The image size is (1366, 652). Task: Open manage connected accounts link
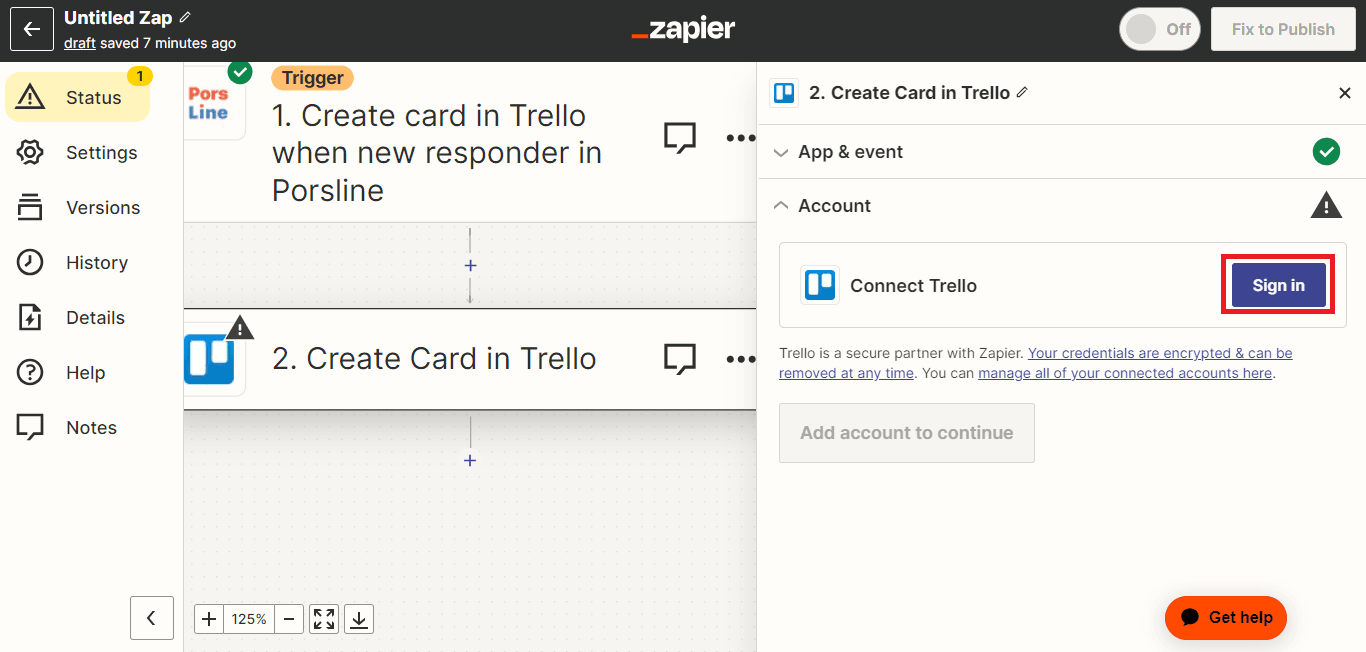(x=1124, y=373)
